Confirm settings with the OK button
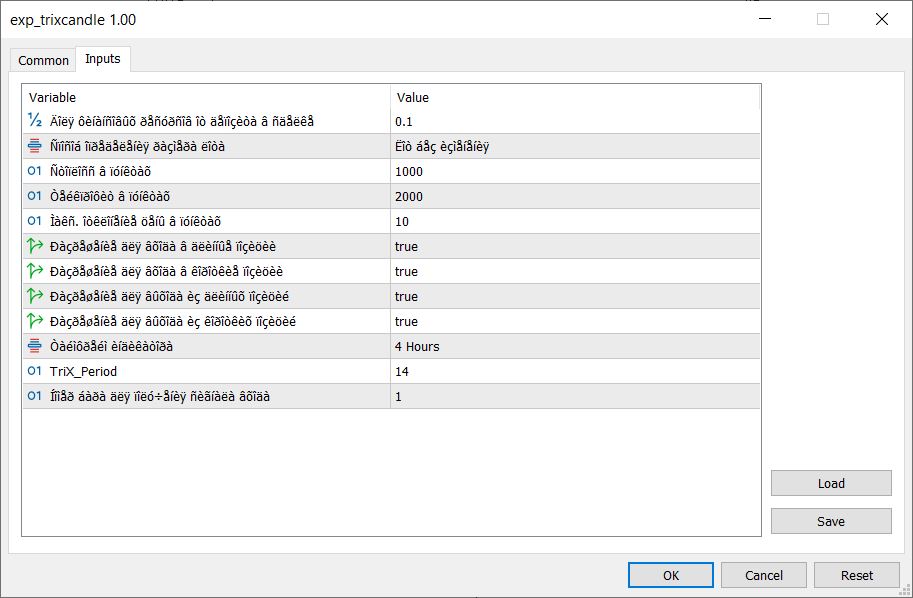This screenshot has width=913, height=598. coord(671,575)
